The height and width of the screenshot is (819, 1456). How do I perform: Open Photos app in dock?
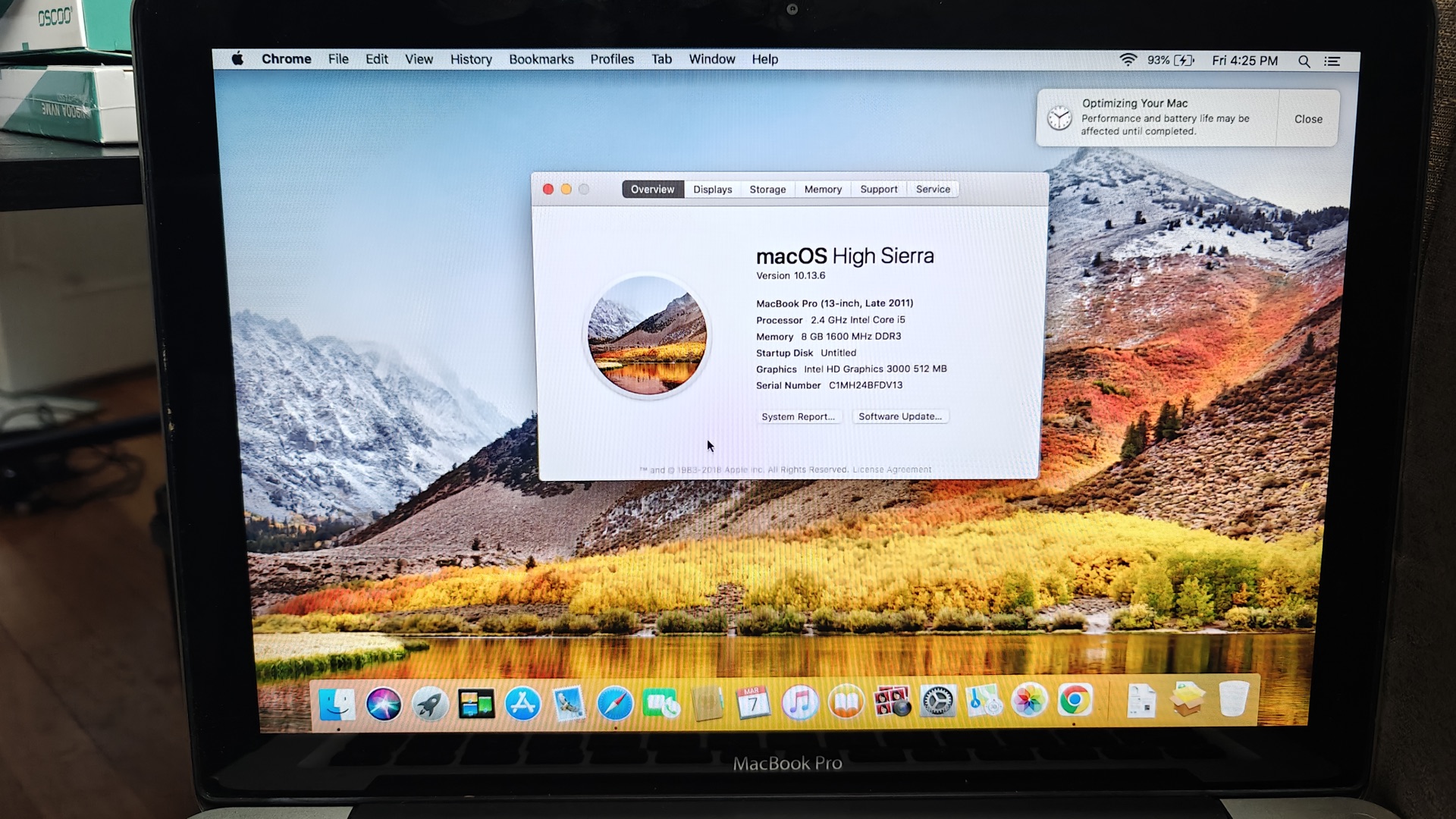1029,700
